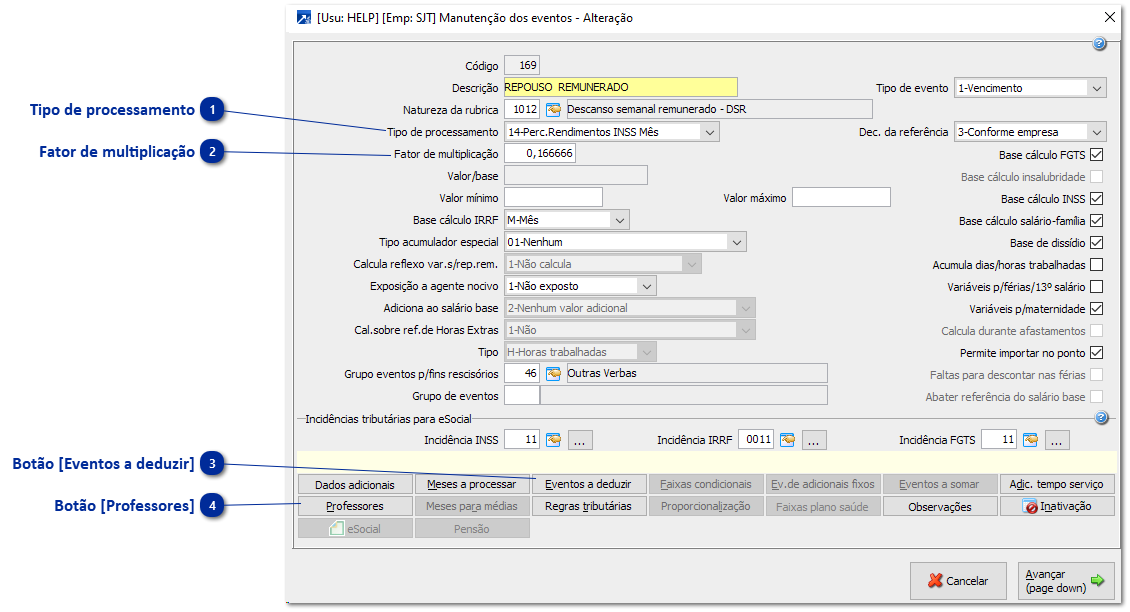Uncheck Base de dissídio checkbox
This screenshot has height=612, width=1130.
1096,243
